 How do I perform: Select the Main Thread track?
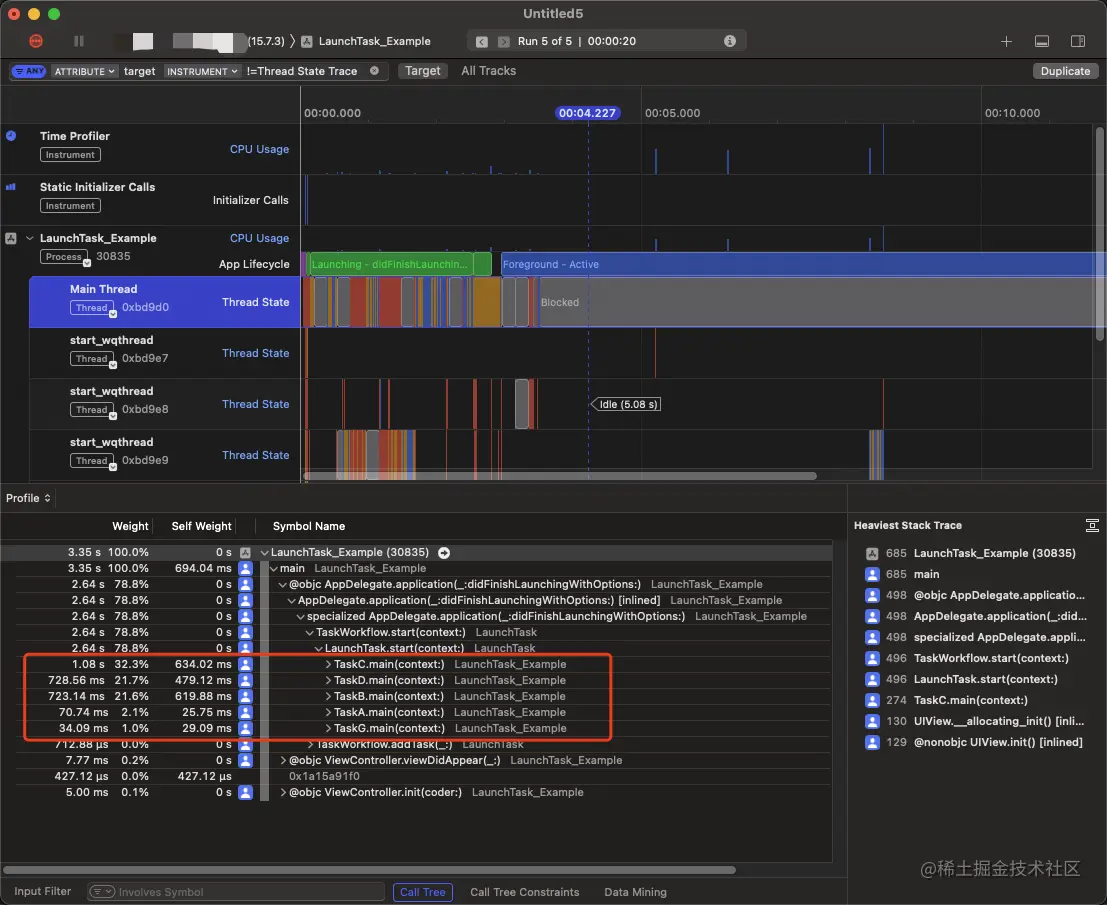click(x=164, y=301)
